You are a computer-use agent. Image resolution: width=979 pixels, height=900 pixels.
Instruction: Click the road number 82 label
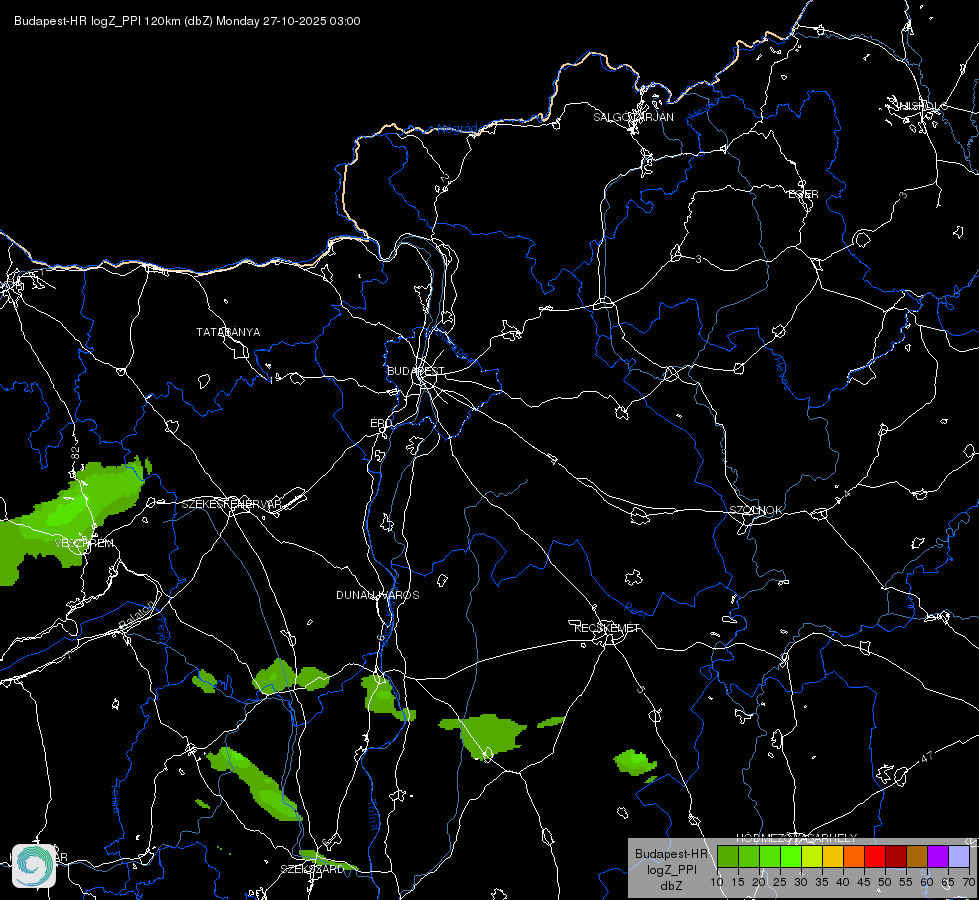pos(76,453)
